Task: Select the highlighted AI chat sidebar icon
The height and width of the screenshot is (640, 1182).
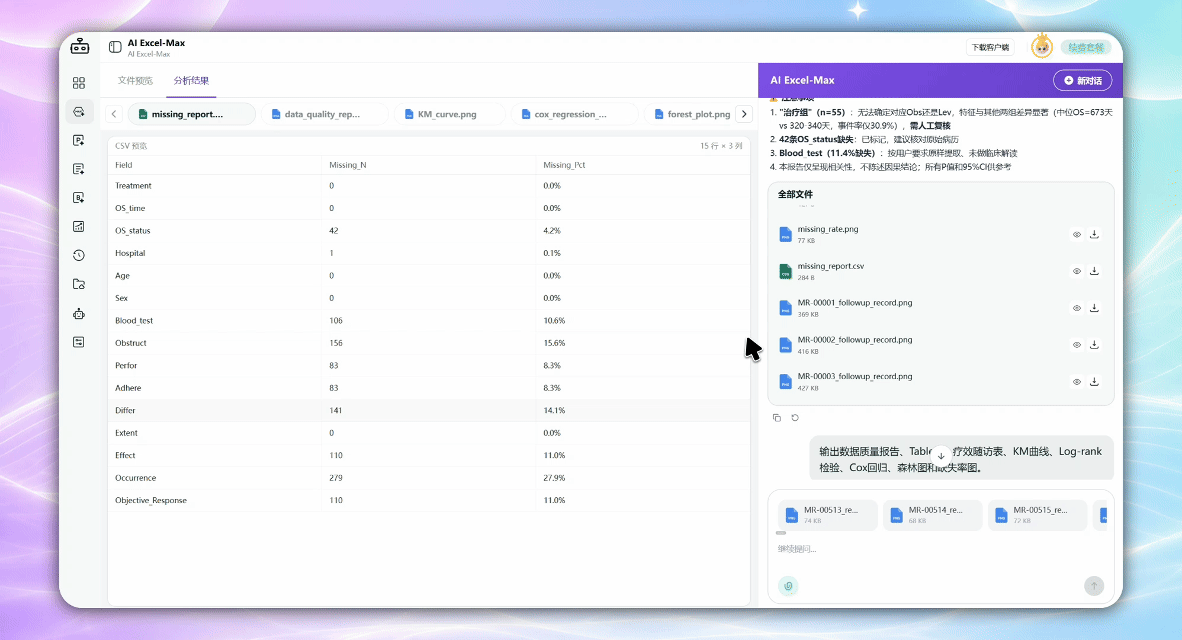Action: [x=79, y=112]
